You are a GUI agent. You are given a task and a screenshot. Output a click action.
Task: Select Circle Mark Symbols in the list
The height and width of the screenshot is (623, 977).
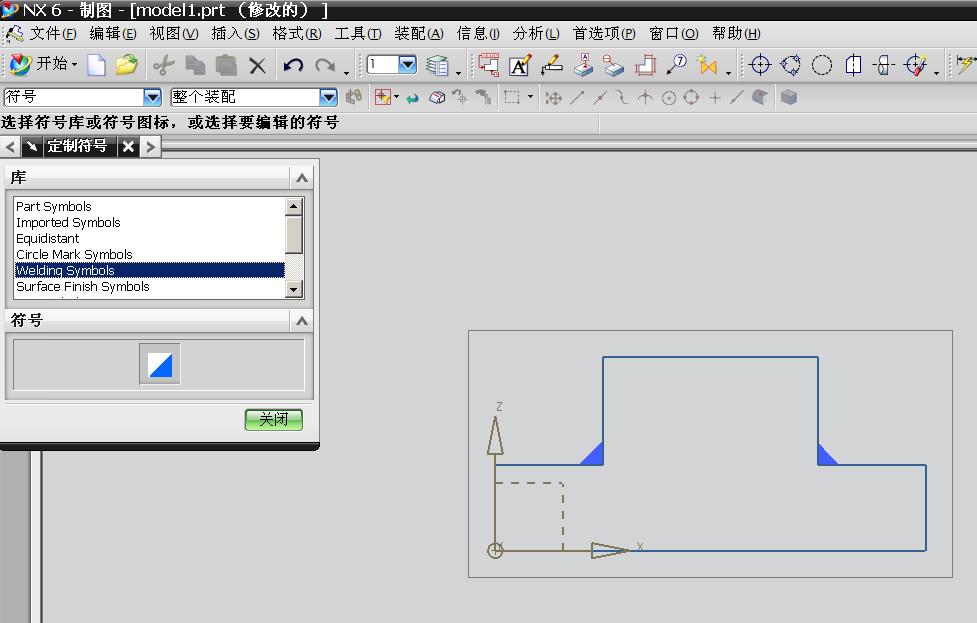(150, 254)
